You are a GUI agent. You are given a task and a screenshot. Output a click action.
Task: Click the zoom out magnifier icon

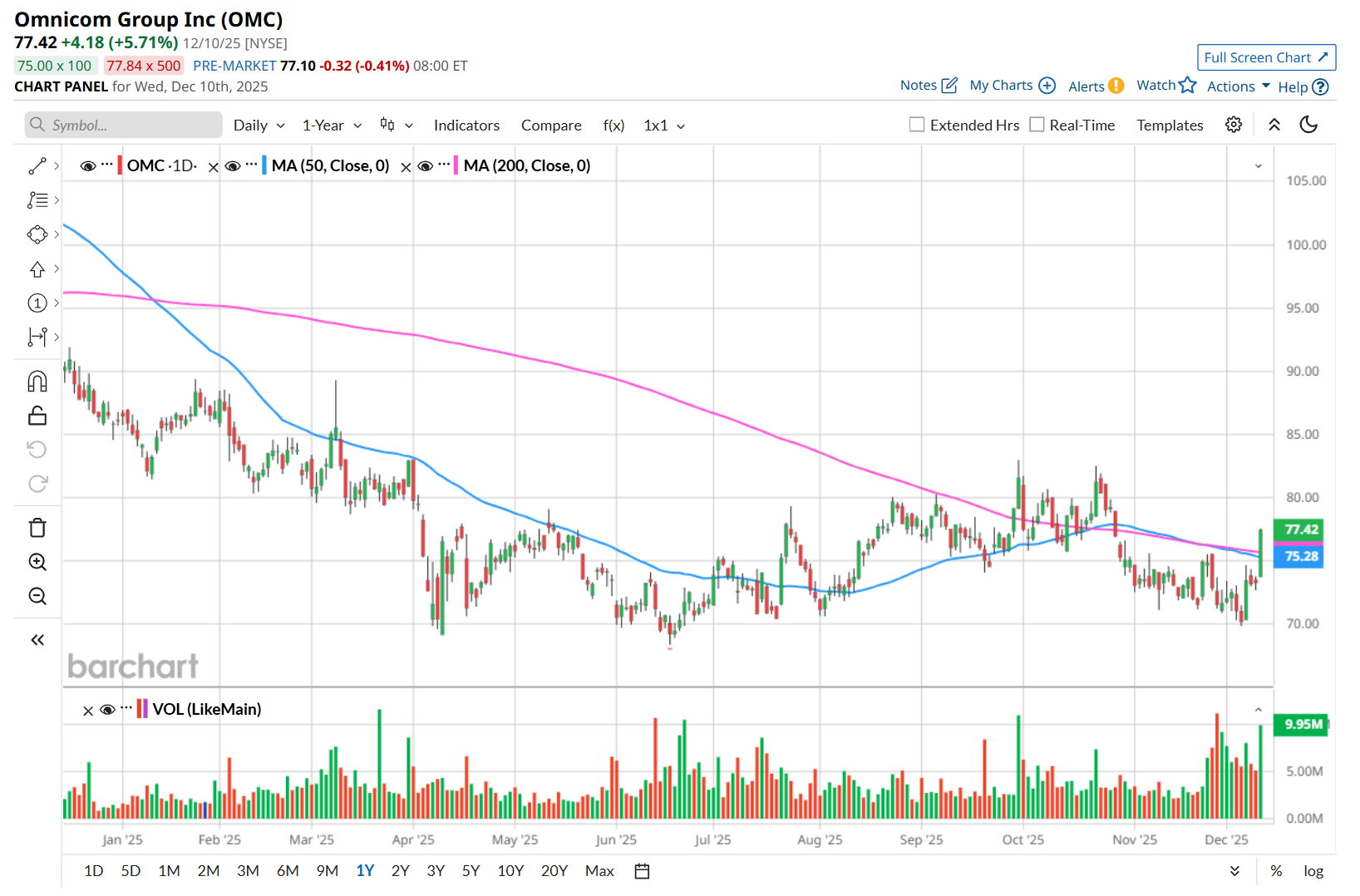click(x=37, y=596)
